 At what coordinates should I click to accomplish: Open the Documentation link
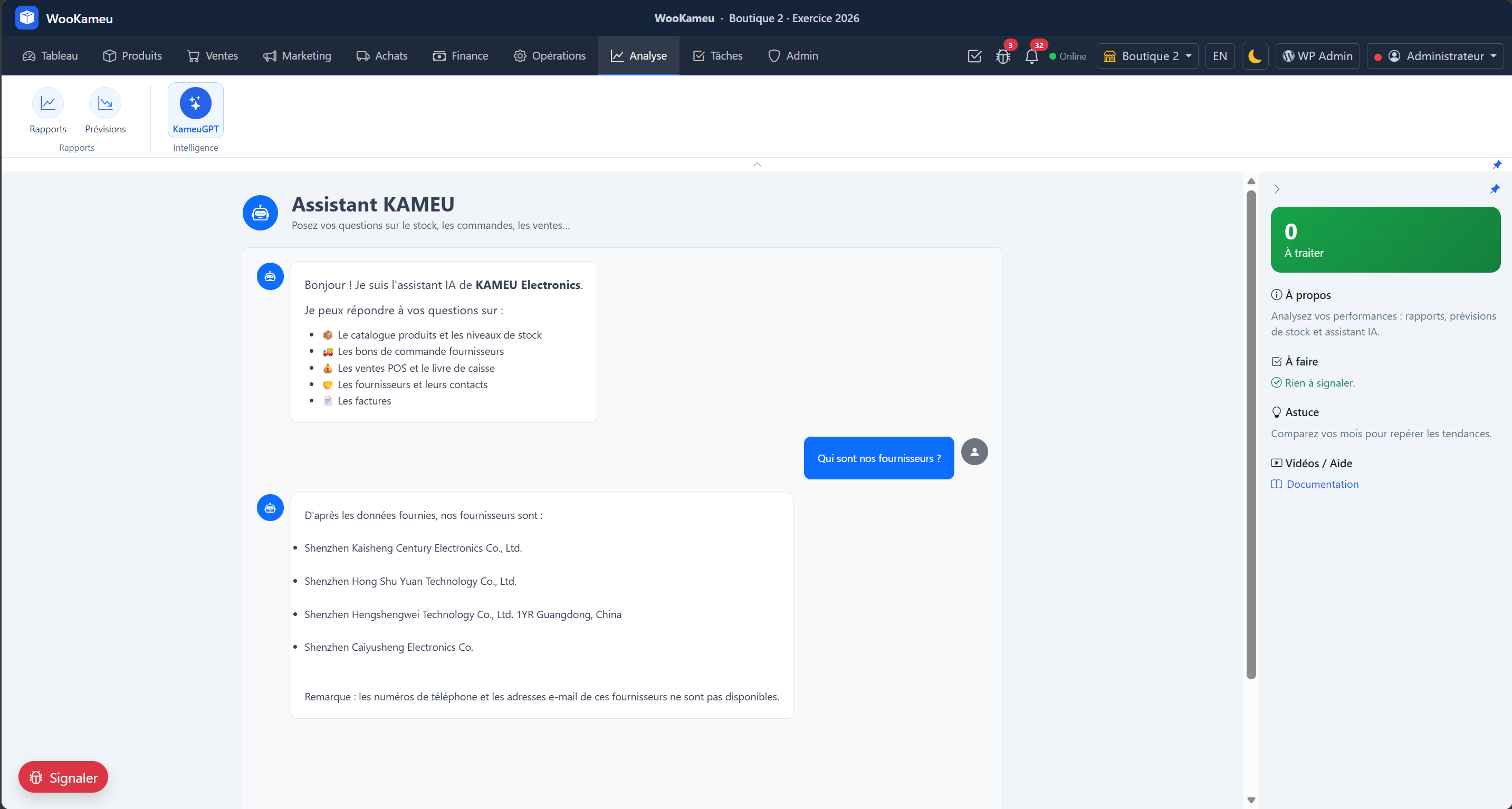[1315, 484]
